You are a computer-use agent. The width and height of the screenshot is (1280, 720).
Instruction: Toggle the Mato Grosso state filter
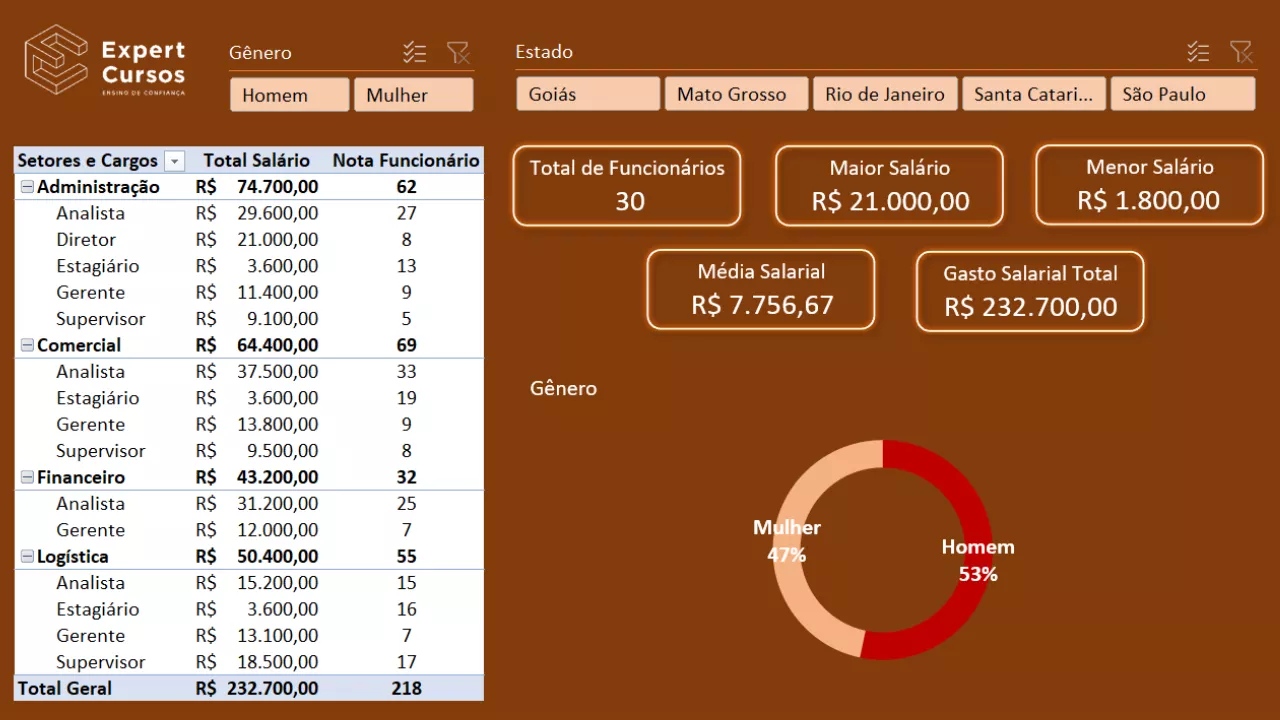[x=736, y=93]
